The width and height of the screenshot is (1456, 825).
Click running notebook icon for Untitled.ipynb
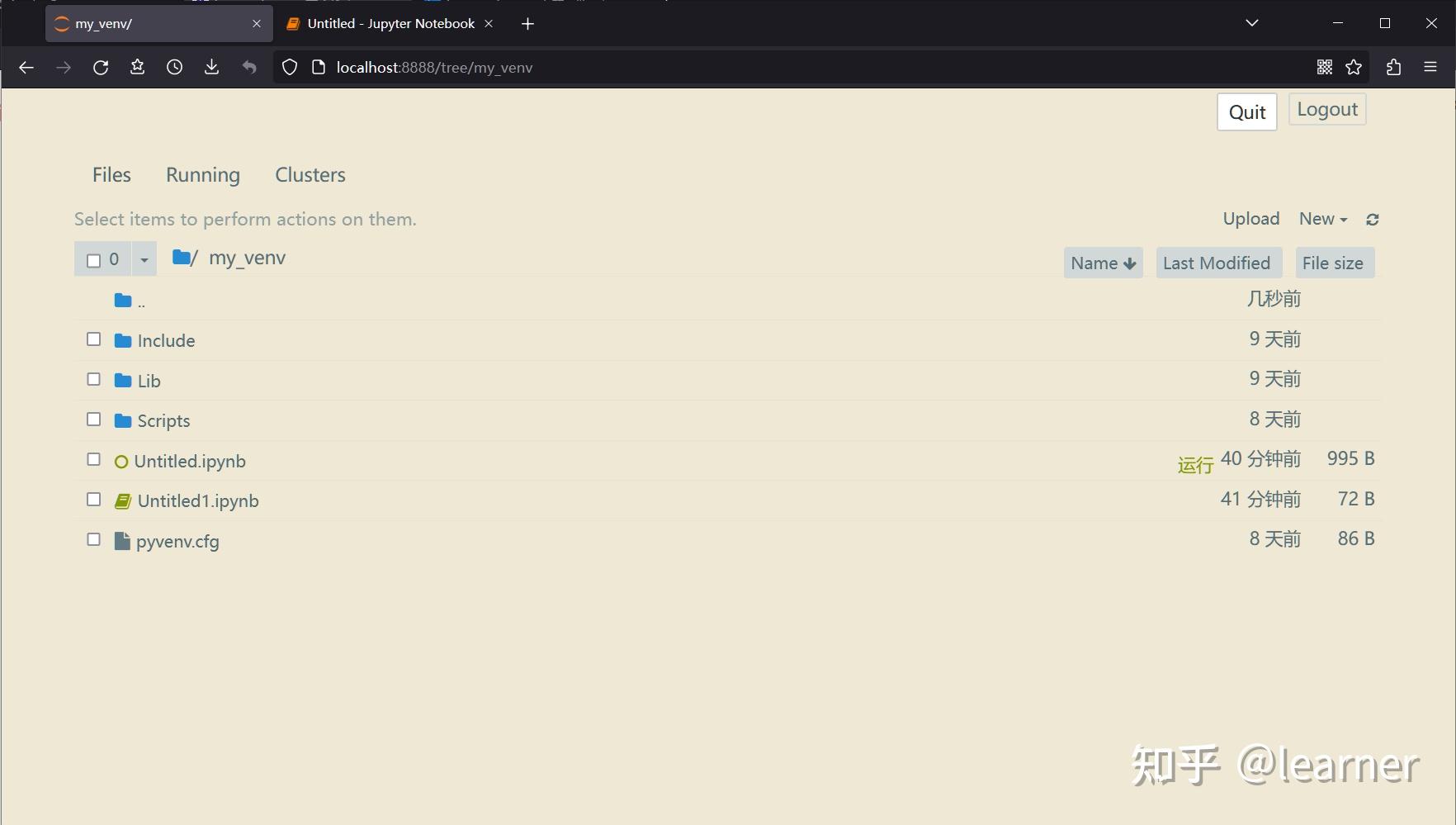coord(121,462)
